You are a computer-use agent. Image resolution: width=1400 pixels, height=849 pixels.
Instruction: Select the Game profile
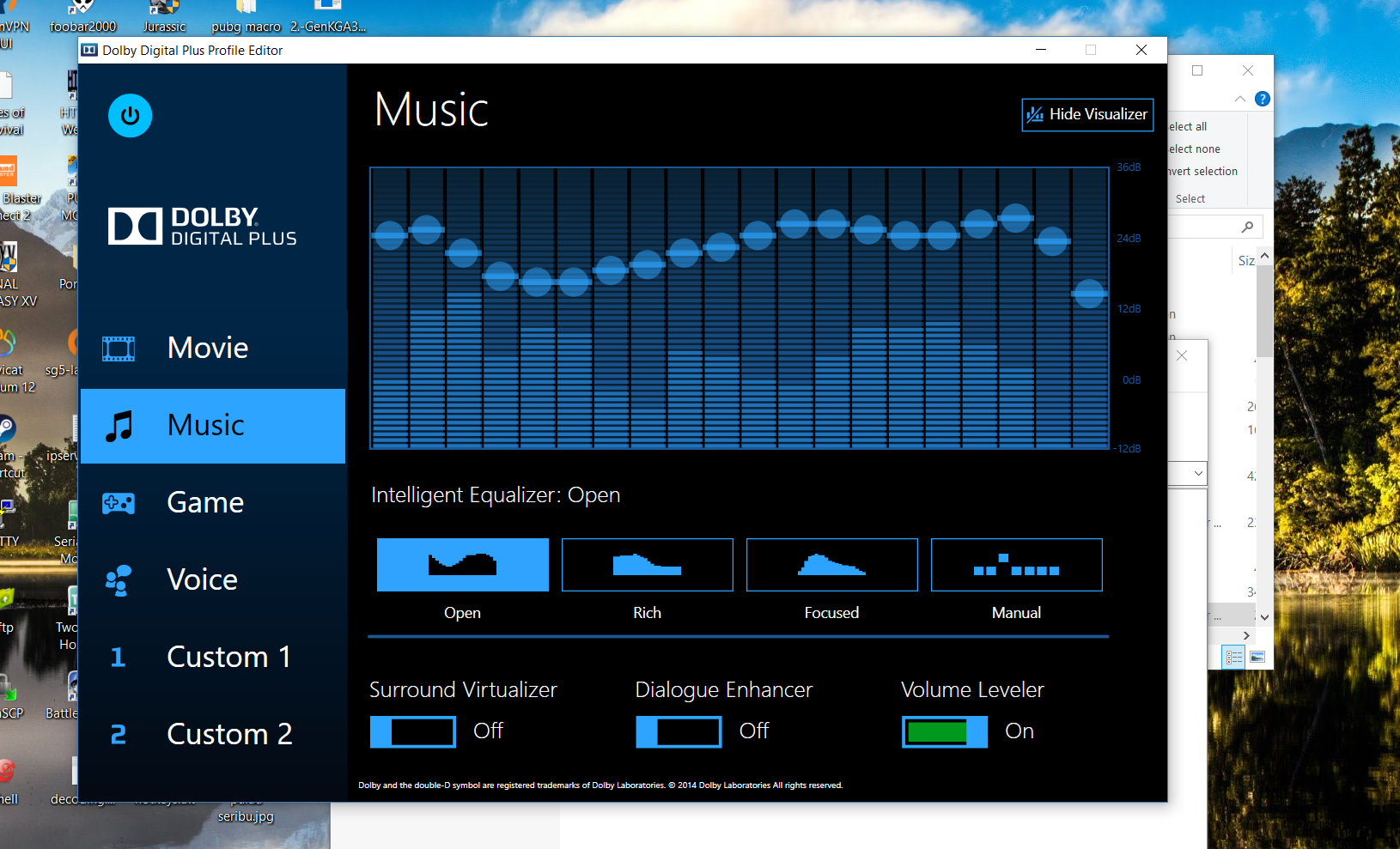[213, 502]
